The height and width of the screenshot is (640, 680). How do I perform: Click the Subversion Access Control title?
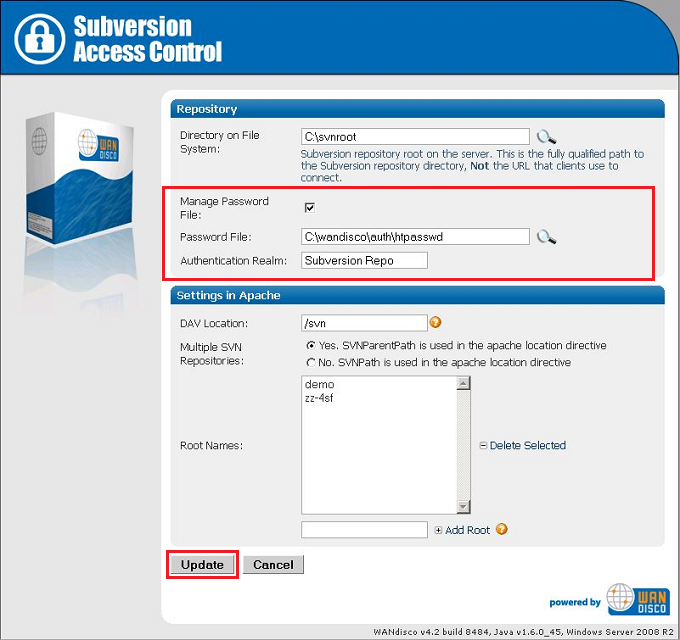pyautogui.click(x=147, y=39)
